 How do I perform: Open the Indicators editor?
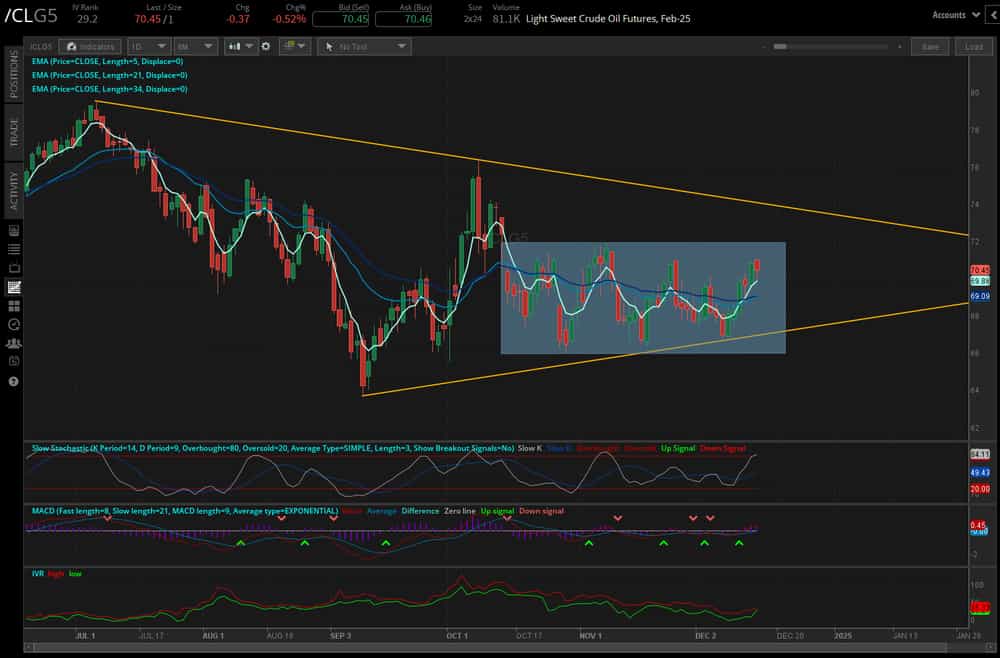pyautogui.click(x=90, y=46)
